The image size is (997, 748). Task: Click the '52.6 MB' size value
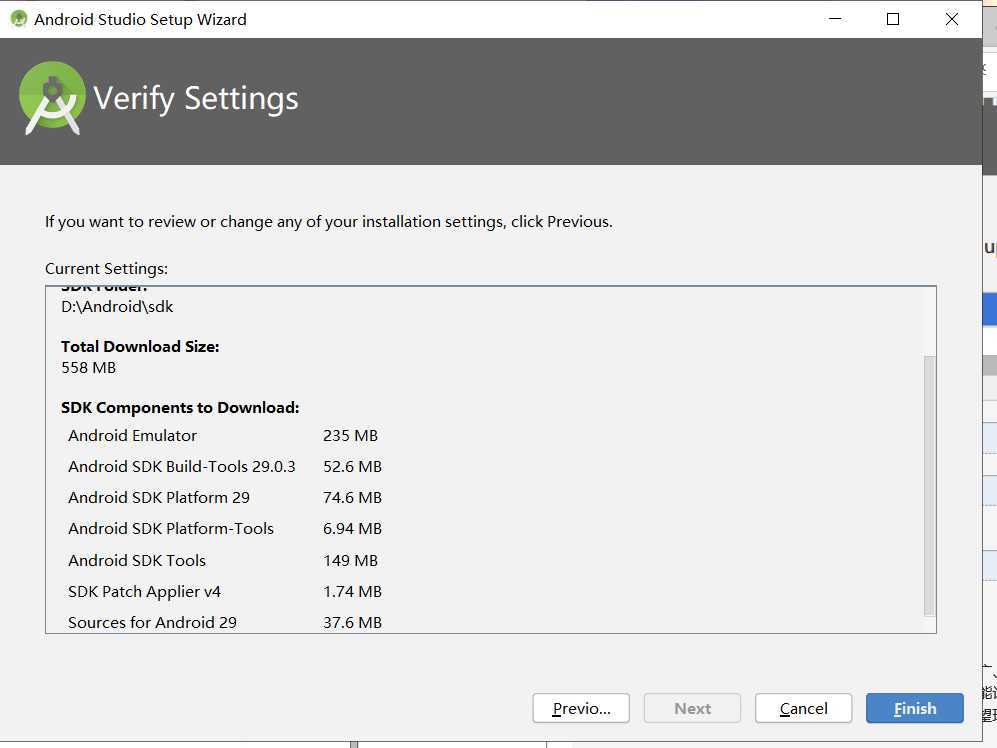click(x=352, y=466)
